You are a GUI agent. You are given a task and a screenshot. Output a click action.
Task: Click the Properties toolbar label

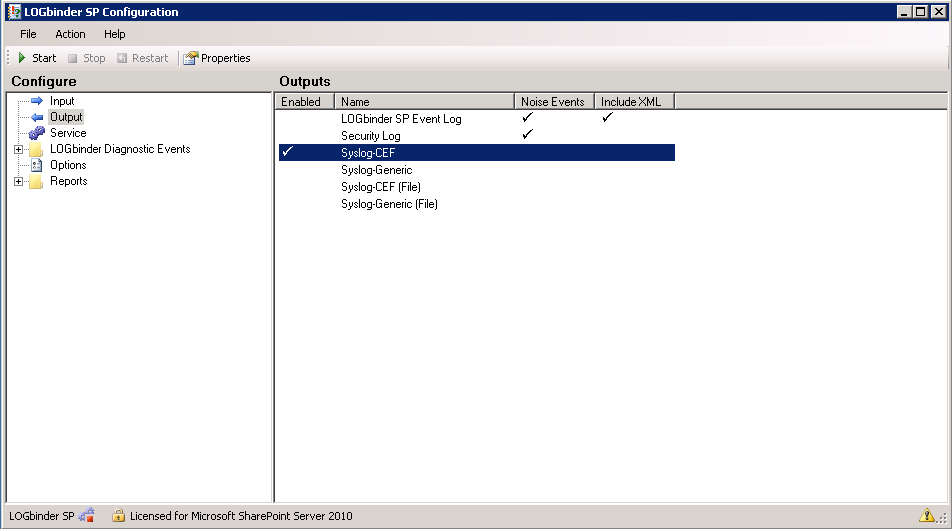(x=225, y=58)
